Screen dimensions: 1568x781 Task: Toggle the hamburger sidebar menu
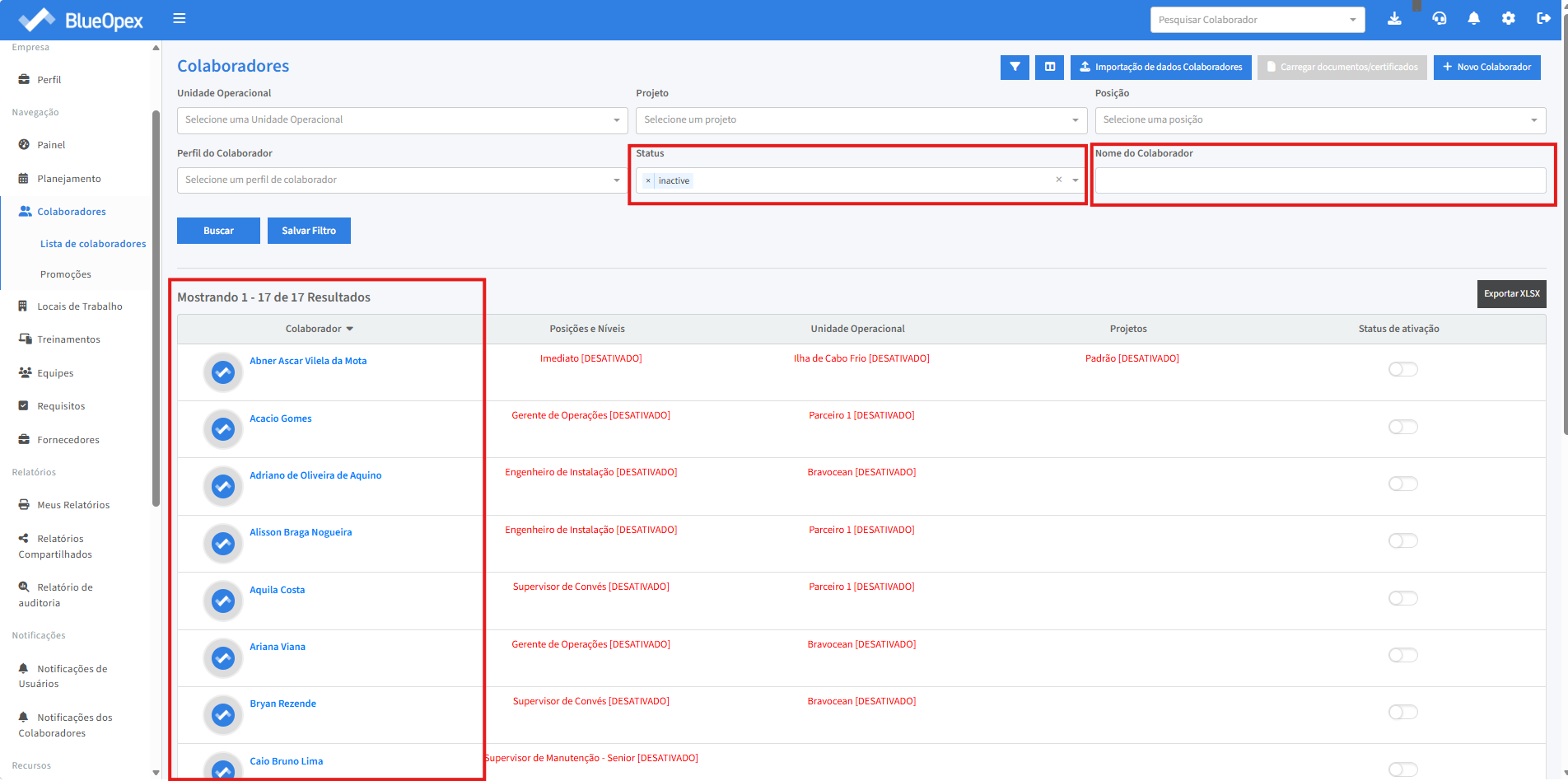180,19
